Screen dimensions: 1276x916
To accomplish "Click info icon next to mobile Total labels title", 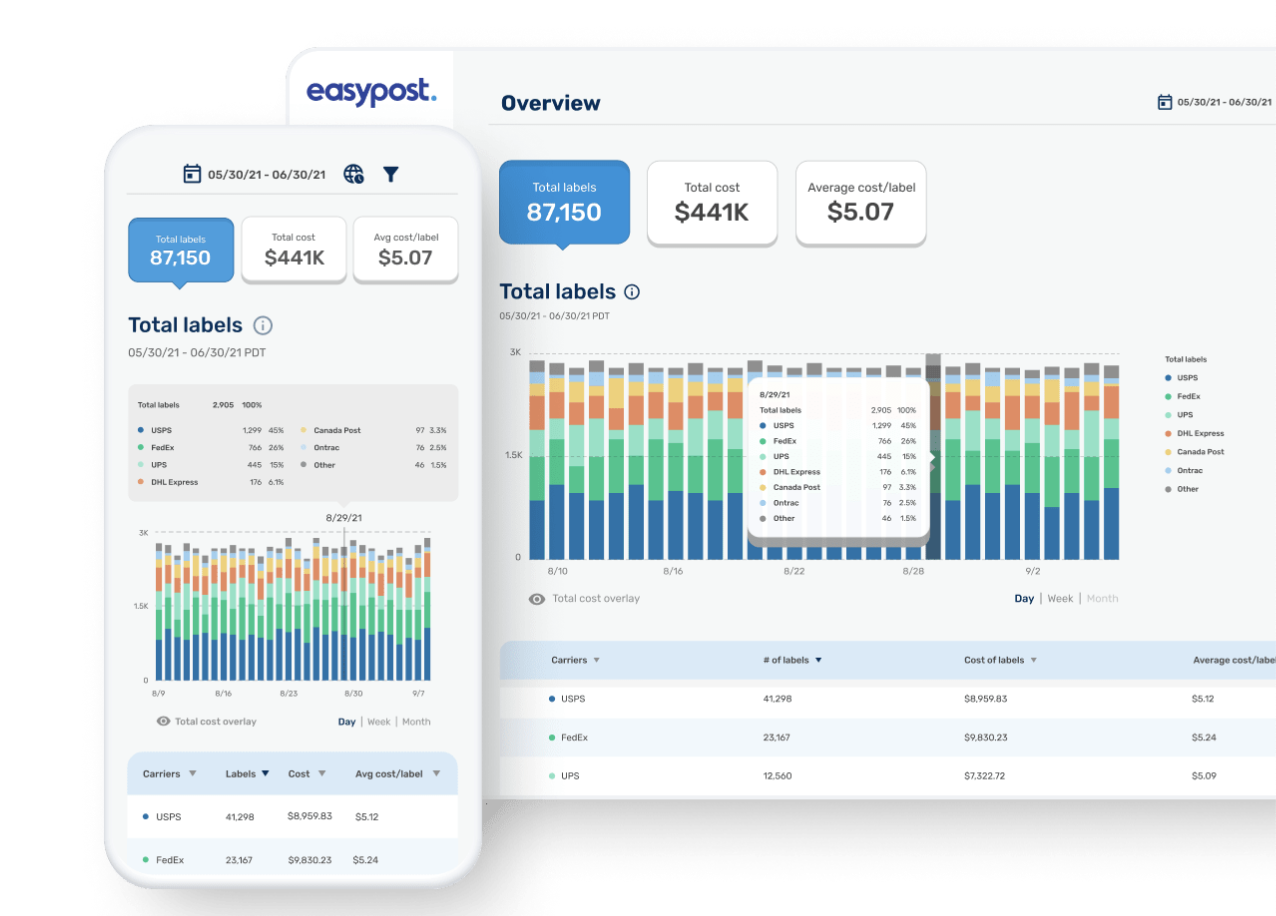I will click(x=263, y=325).
